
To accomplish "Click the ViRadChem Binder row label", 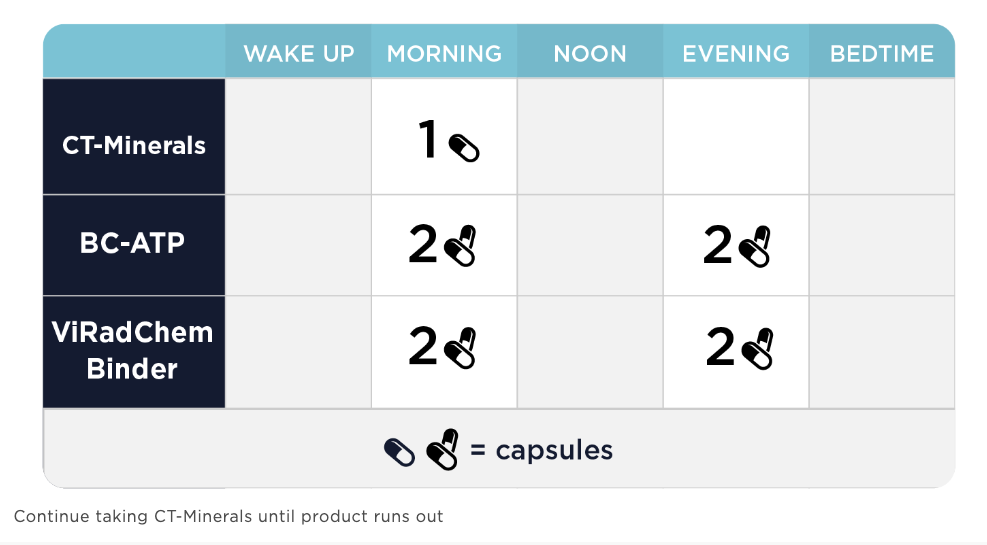I will click(134, 352).
